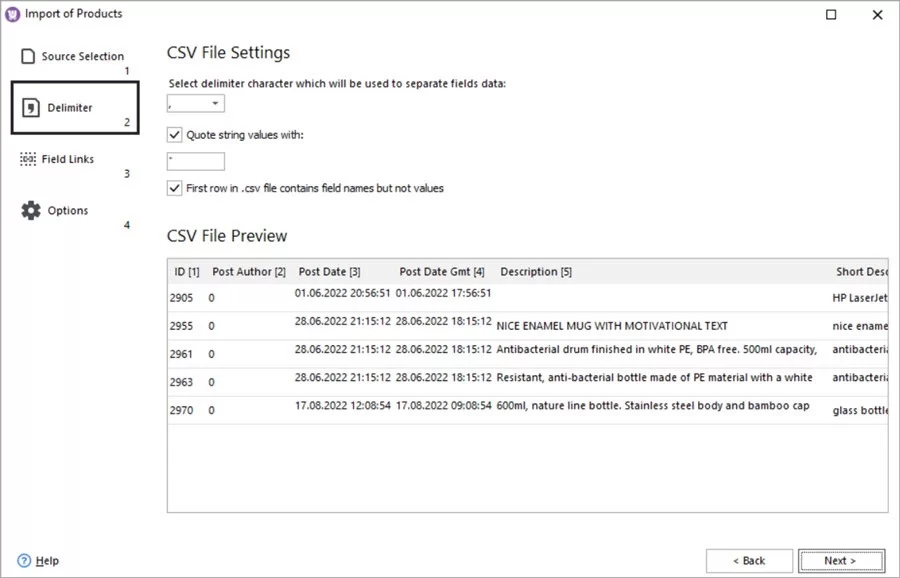Click the application logo in the title bar
The width and height of the screenshot is (900, 578).
12,13
